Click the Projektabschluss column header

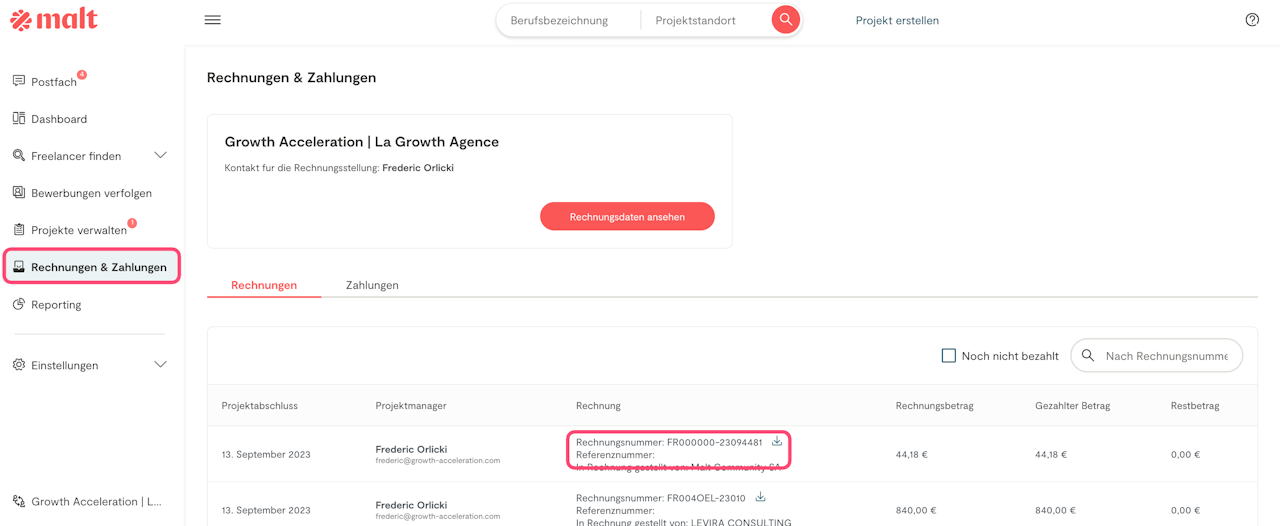(260, 405)
